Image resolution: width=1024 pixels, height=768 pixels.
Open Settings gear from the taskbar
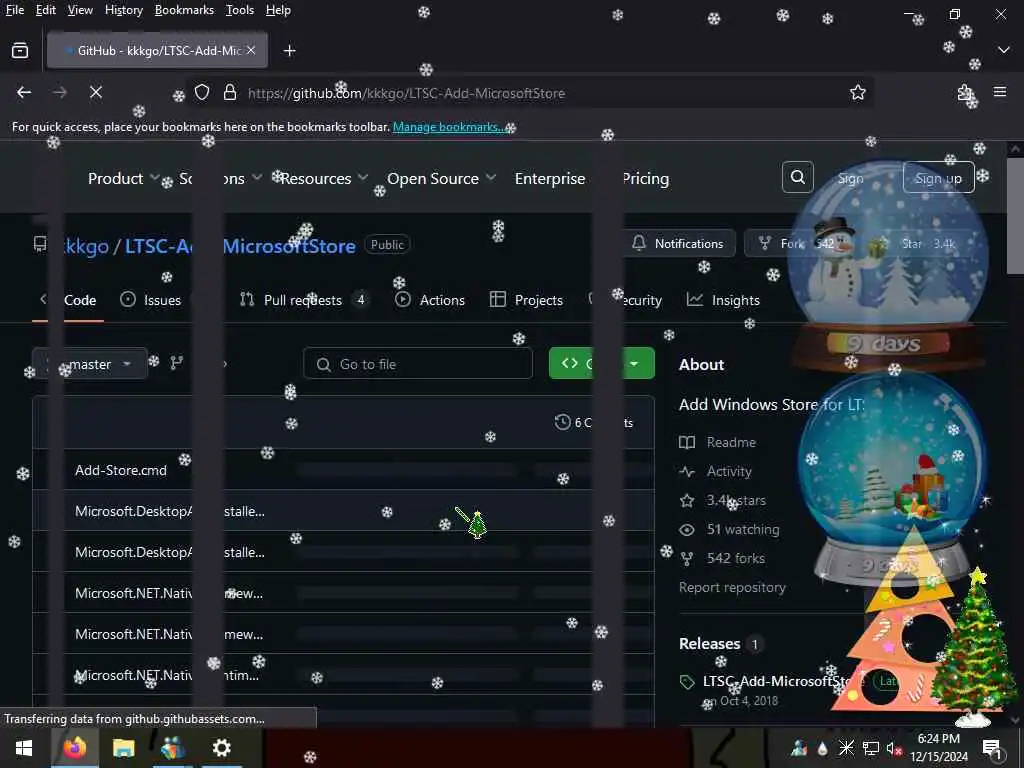coord(221,748)
